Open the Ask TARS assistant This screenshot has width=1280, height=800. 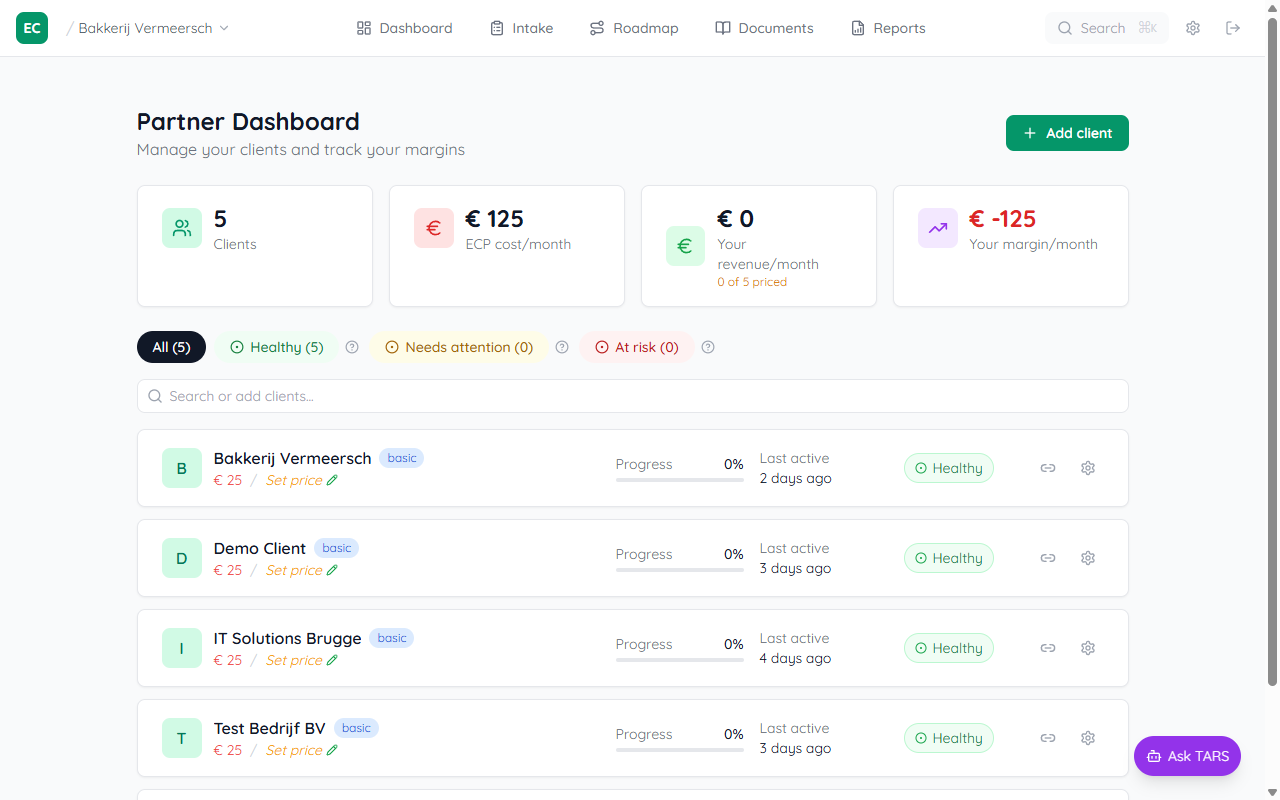coord(1187,756)
